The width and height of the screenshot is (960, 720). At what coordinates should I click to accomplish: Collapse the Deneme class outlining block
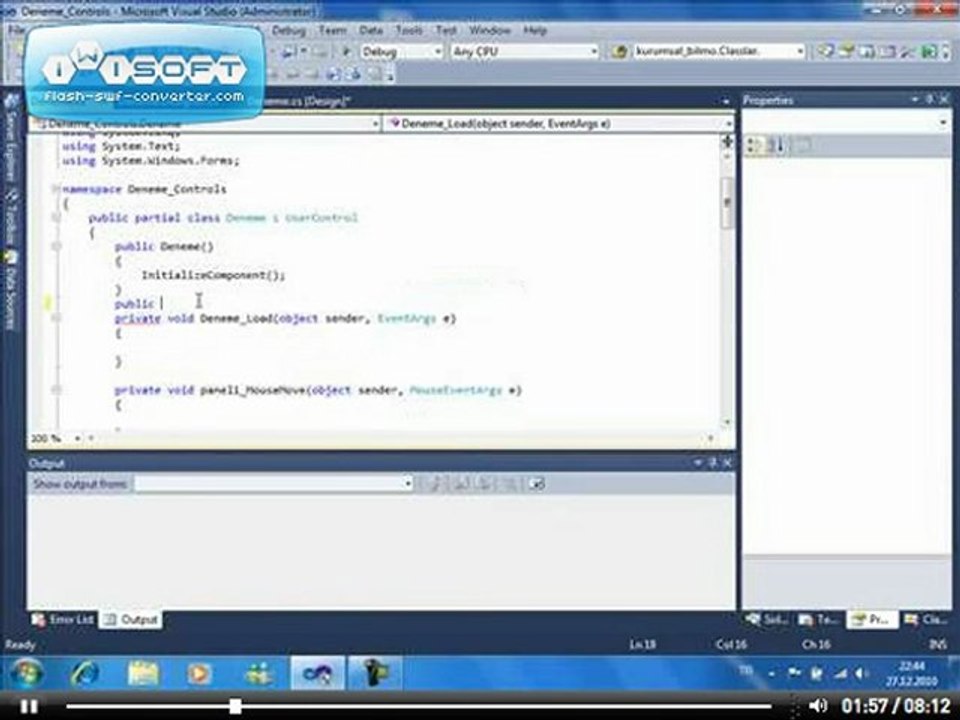tap(56, 218)
